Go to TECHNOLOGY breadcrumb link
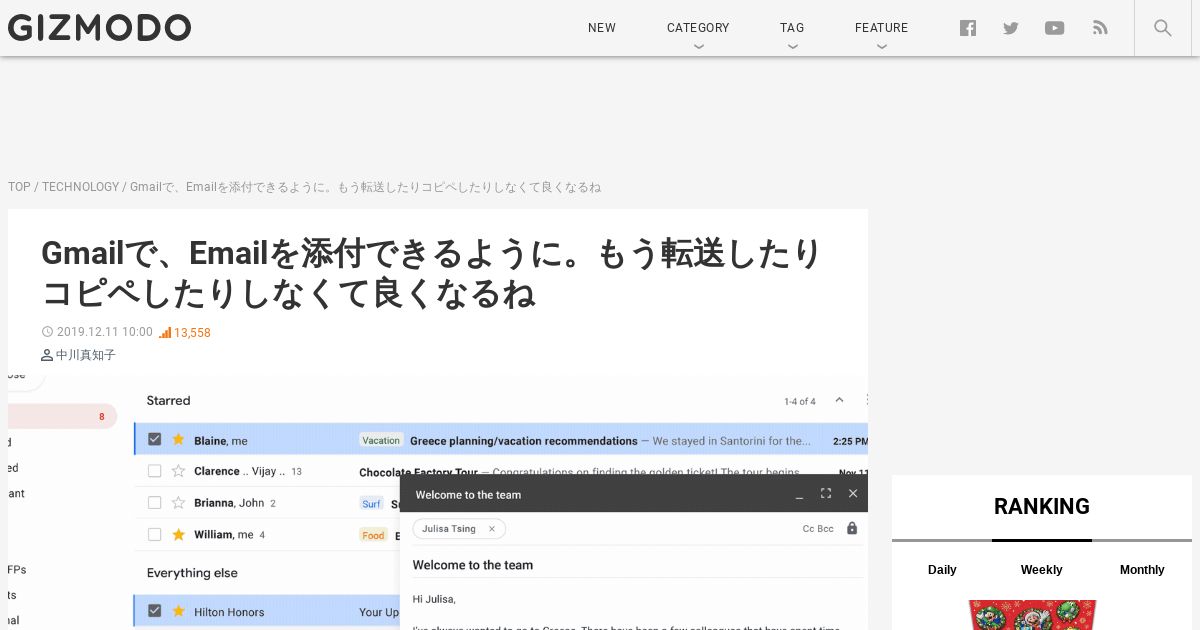The image size is (1200, 630). (80, 187)
